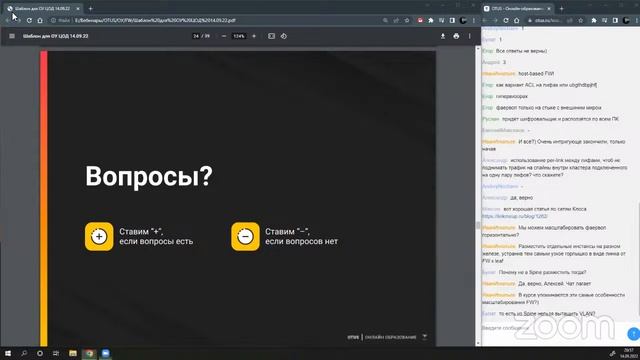Rotate the PDF document counterclockwise
The height and width of the screenshot is (360, 640).
coord(284,36)
